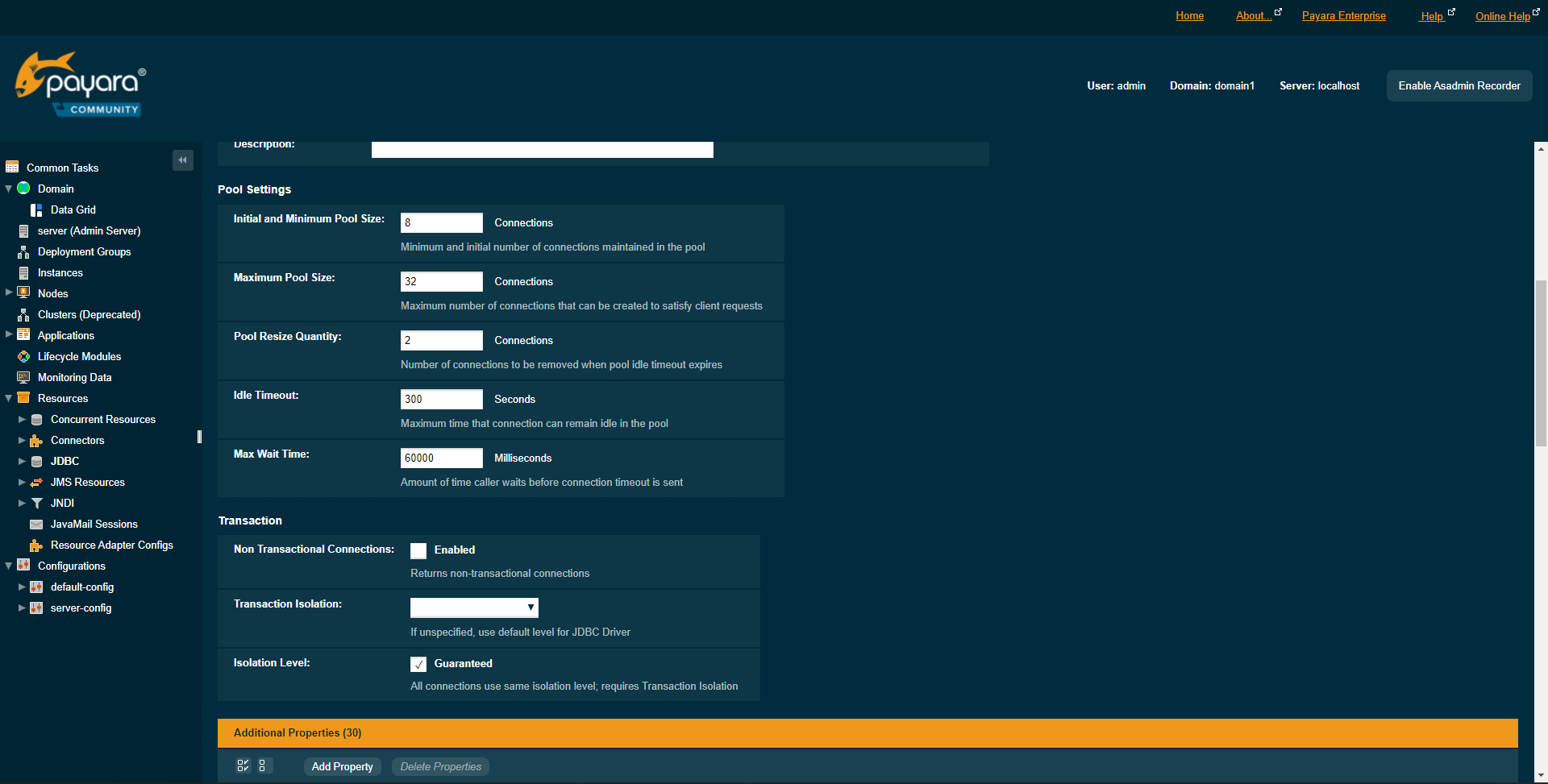Click the Deselect All properties icon

pyautogui.click(x=263, y=766)
